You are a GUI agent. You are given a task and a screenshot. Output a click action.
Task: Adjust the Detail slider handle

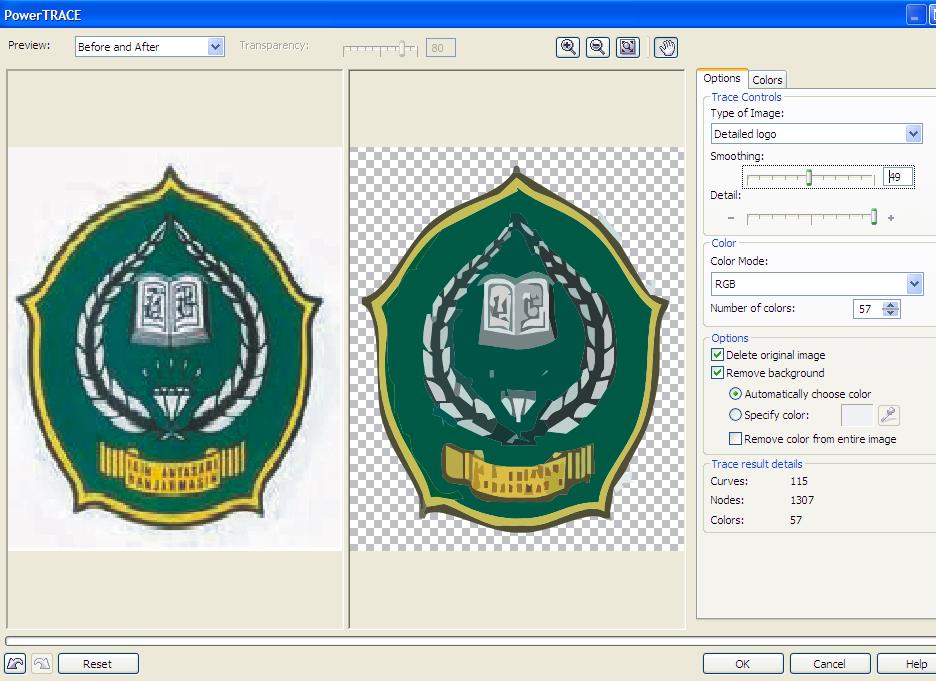[x=874, y=217]
